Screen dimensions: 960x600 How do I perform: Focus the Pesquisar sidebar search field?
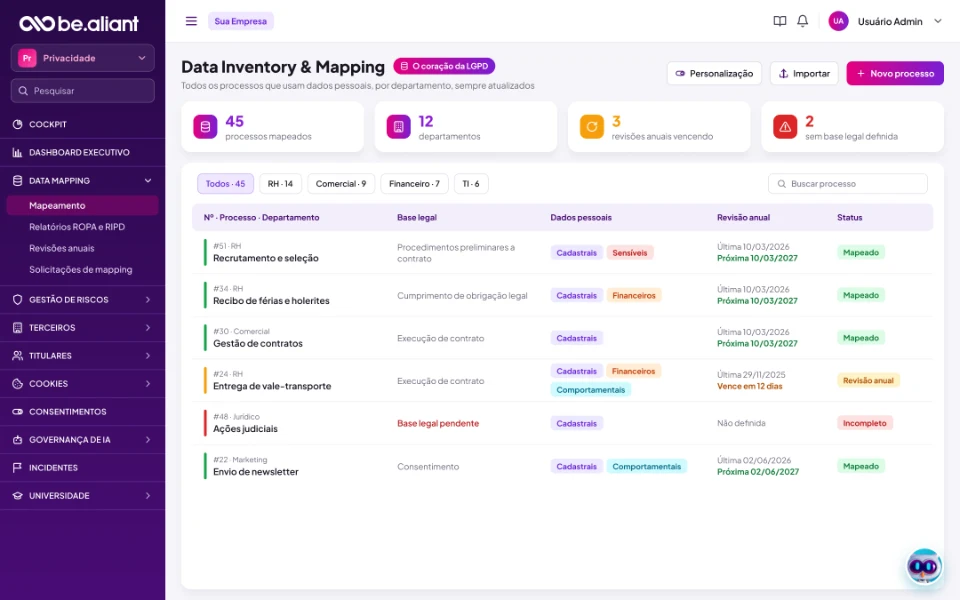(83, 91)
